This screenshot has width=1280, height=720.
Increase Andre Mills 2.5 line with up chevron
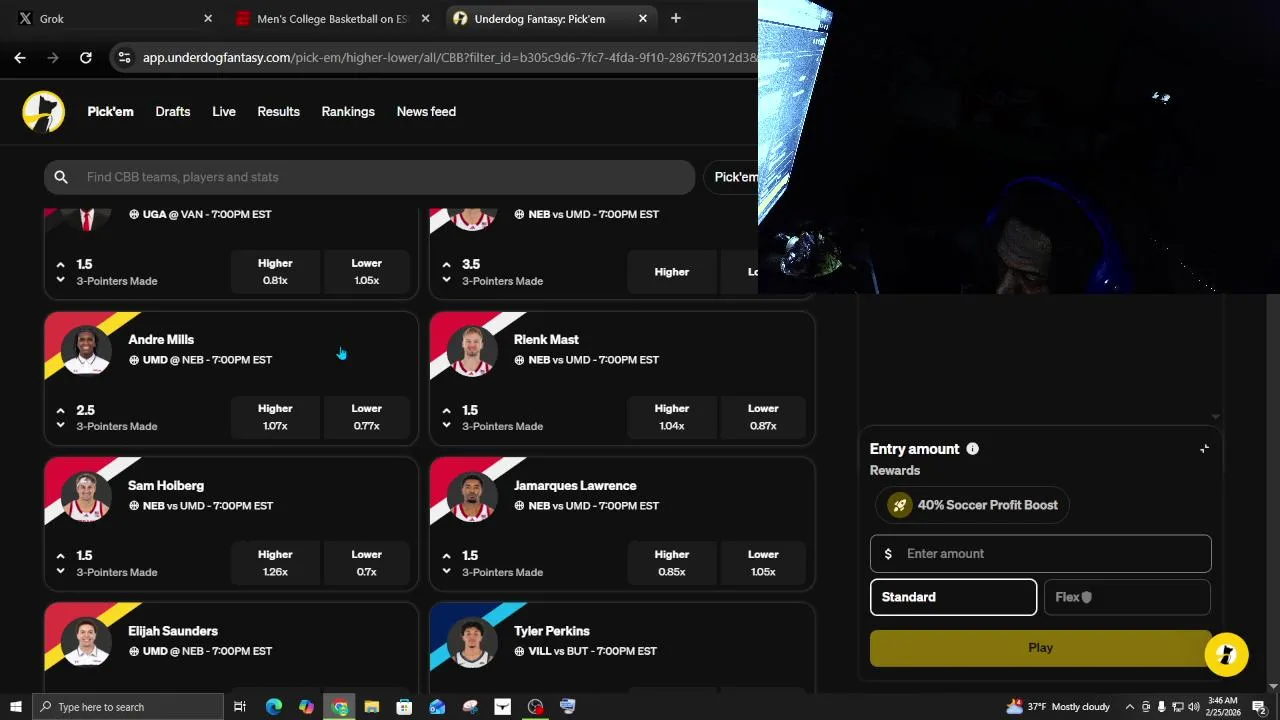[61, 410]
